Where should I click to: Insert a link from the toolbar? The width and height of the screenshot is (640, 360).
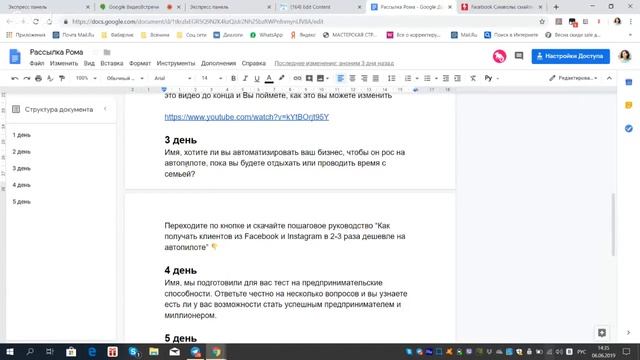point(297,78)
